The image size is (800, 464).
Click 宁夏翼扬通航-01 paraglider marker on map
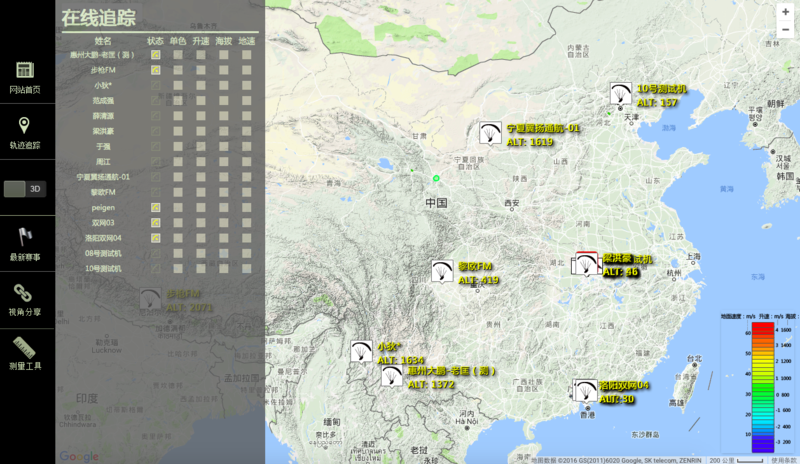490,133
